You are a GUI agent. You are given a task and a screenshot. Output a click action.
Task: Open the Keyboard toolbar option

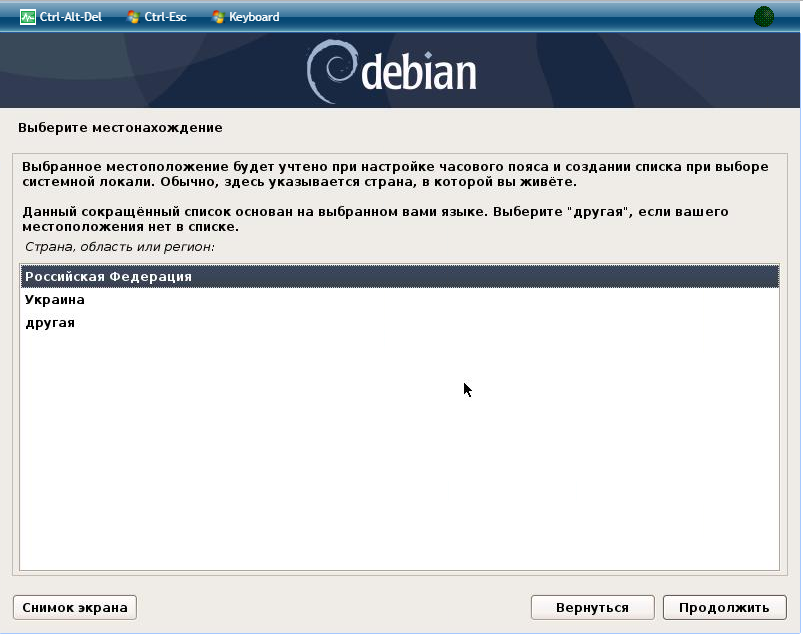point(246,17)
